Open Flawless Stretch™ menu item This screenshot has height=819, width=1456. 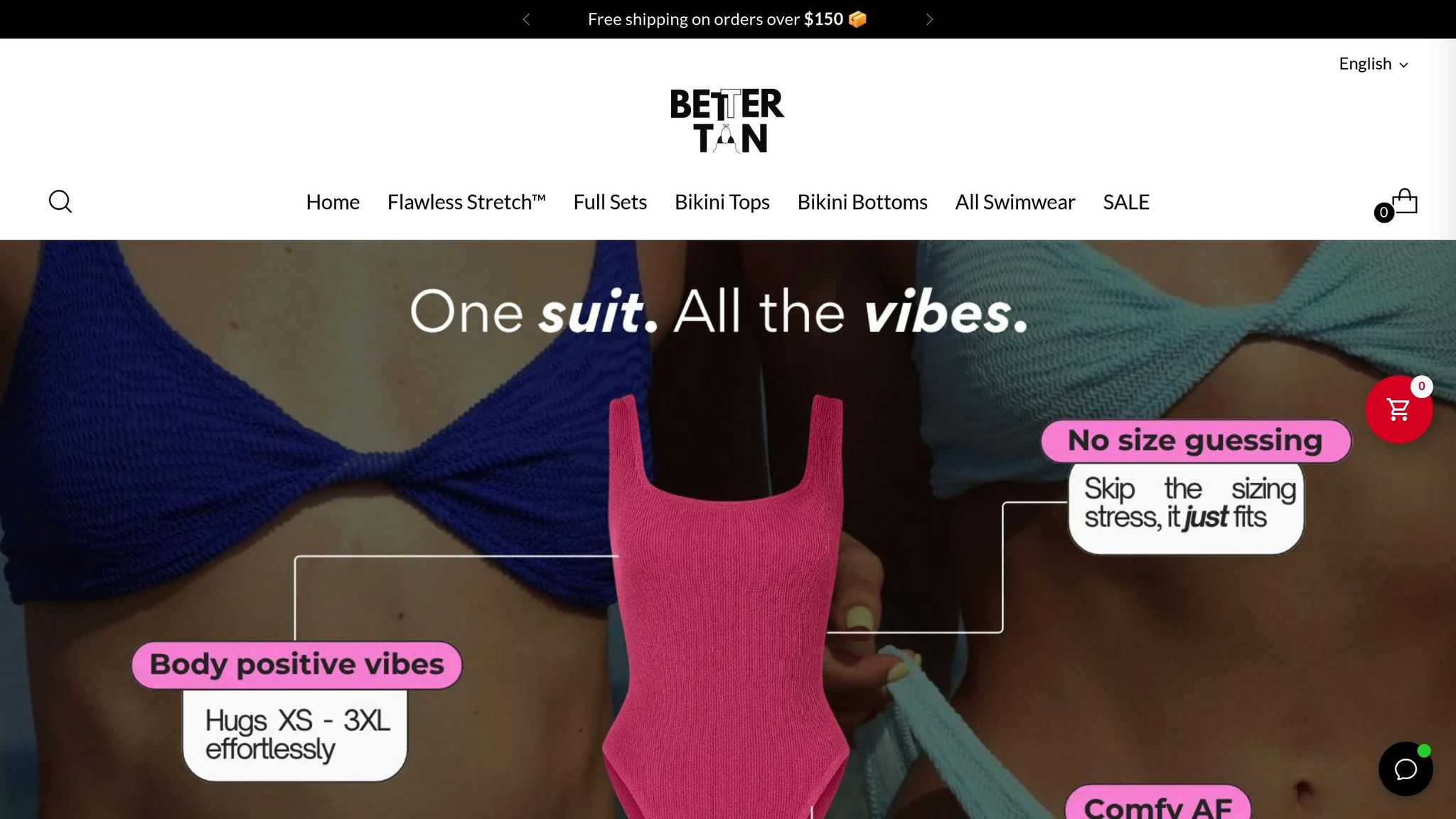pos(466,202)
